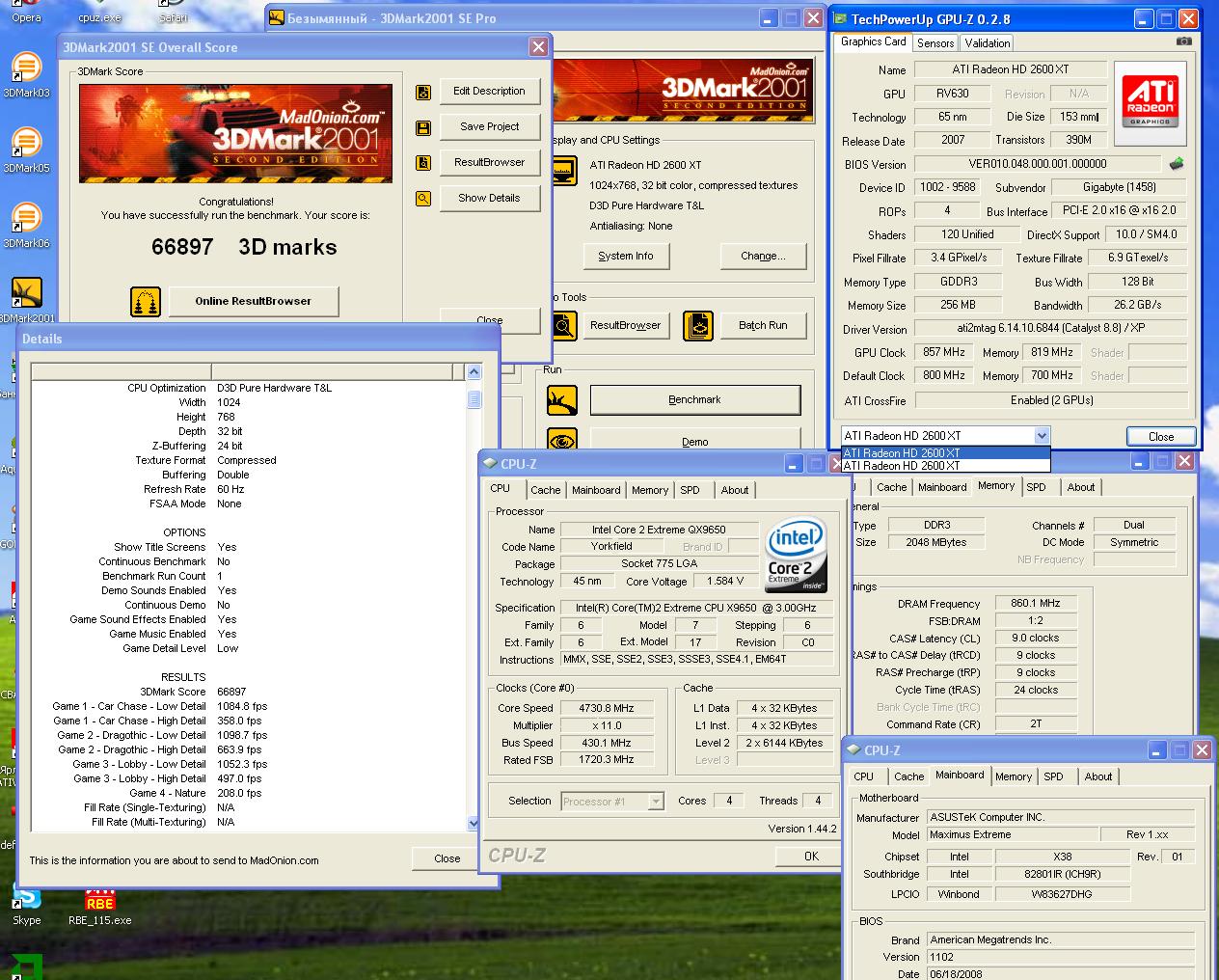Click the System Info button
Viewport: 1219px width, 980px height.
click(625, 257)
